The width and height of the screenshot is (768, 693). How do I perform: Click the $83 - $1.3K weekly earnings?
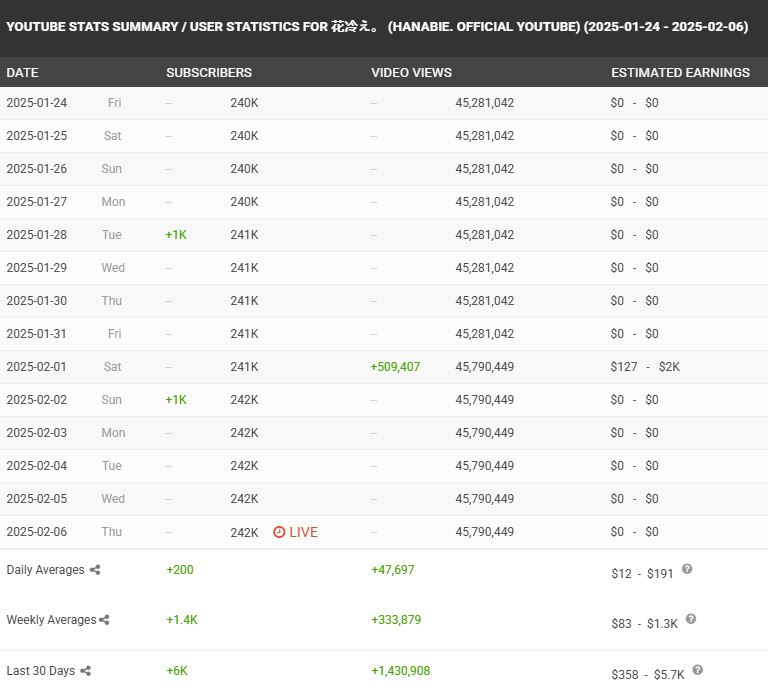coord(645,623)
